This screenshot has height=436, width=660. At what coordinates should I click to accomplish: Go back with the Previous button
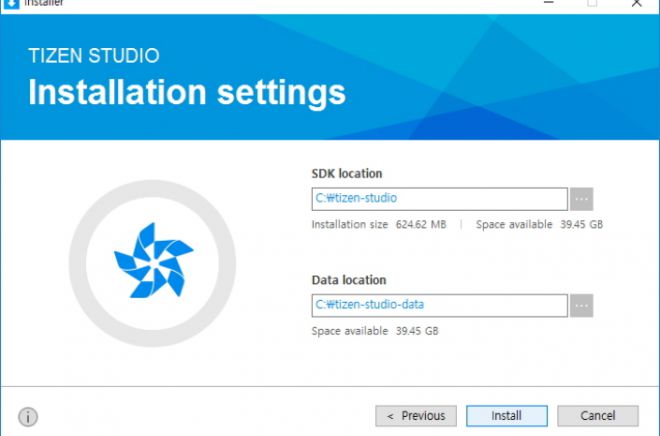pyautogui.click(x=416, y=416)
